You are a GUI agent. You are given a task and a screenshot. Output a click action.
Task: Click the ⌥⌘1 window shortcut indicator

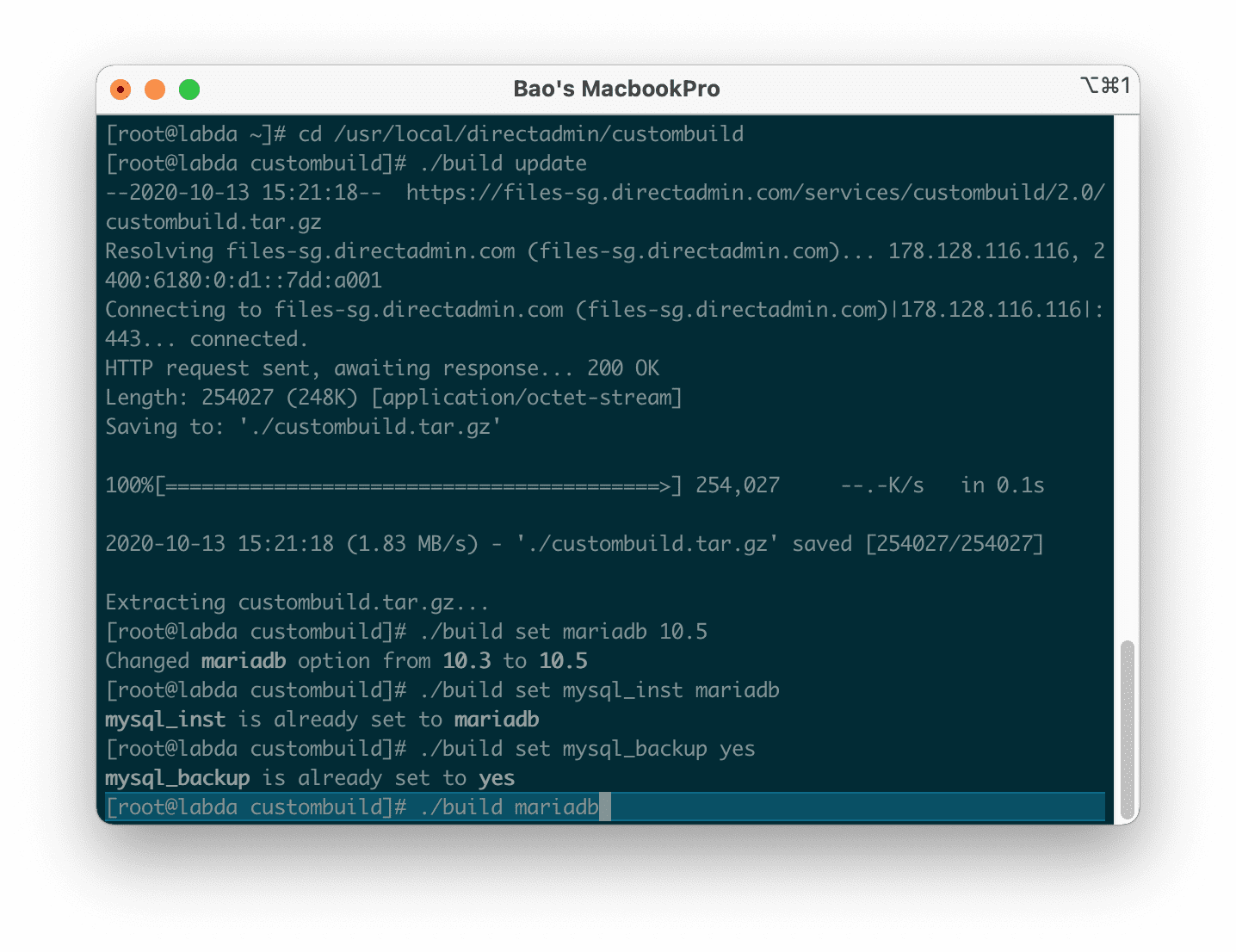[1104, 86]
